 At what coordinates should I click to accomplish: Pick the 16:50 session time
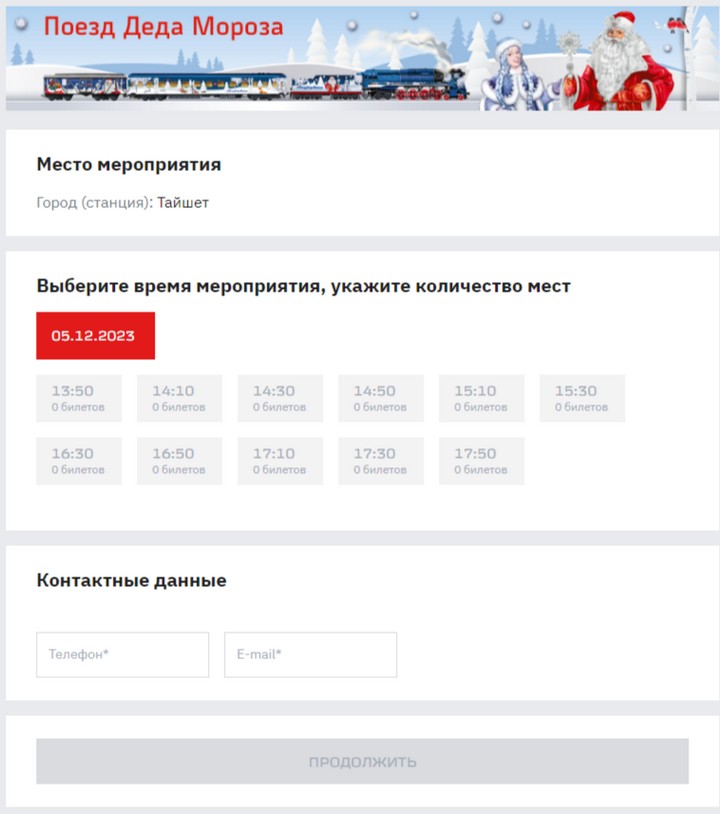180,461
